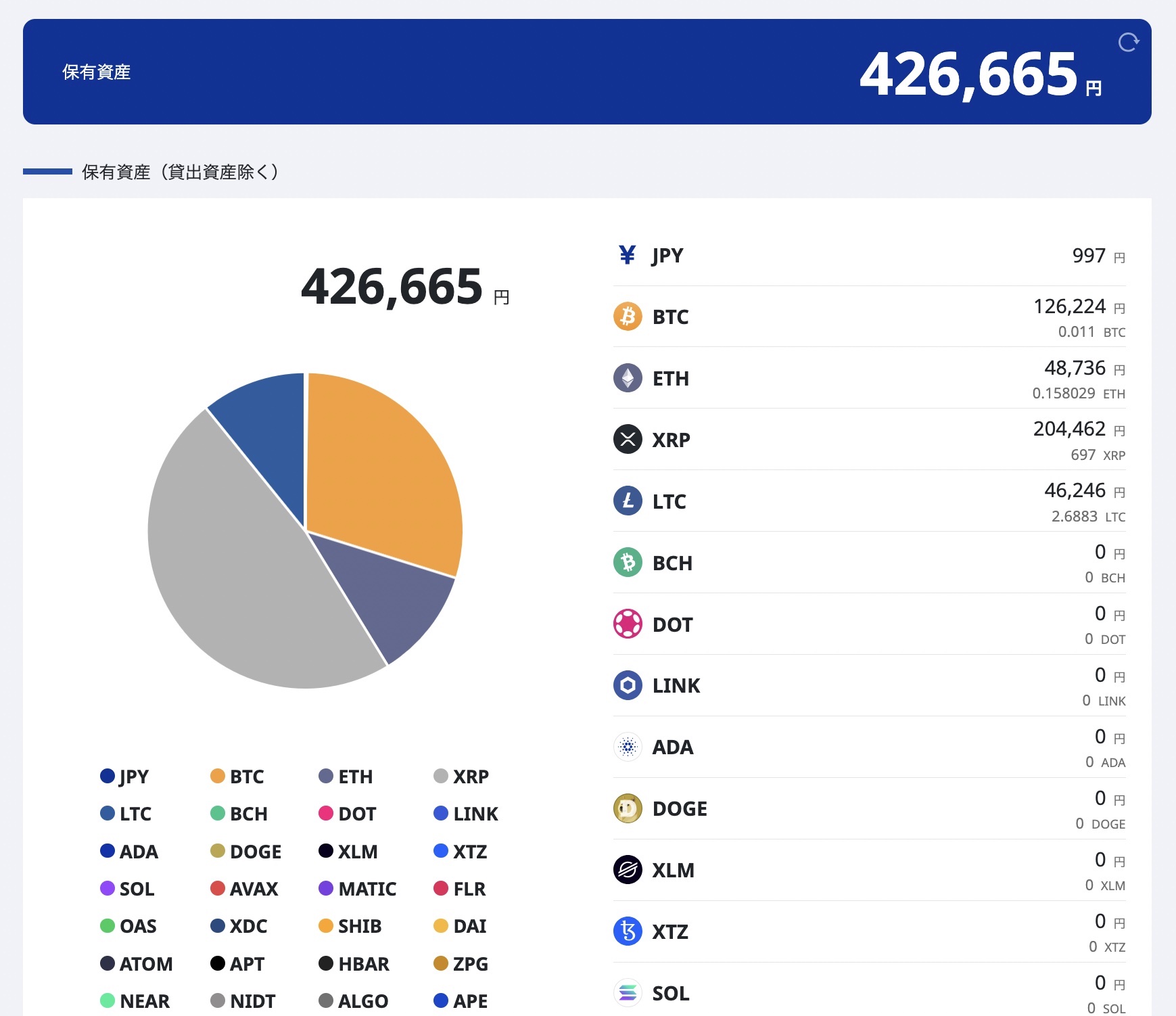The width and height of the screenshot is (1176, 1016).
Task: Click the XRP black X icon
Action: (x=628, y=440)
